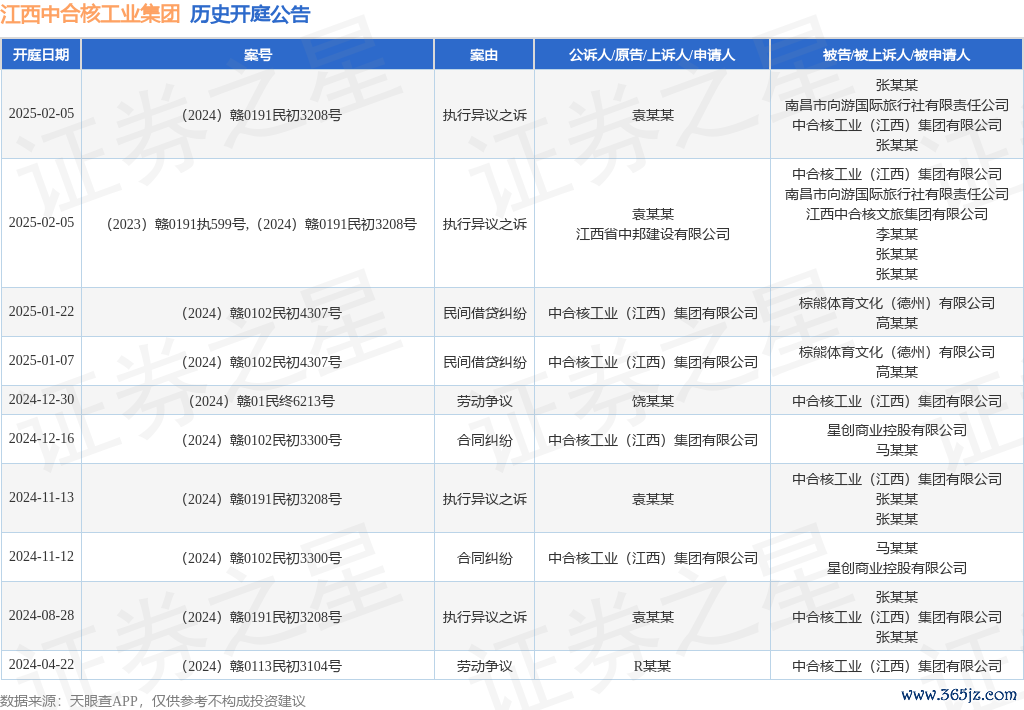Click the 历史开庭公告 heading
The width and height of the screenshot is (1024, 710).
pos(250,14)
